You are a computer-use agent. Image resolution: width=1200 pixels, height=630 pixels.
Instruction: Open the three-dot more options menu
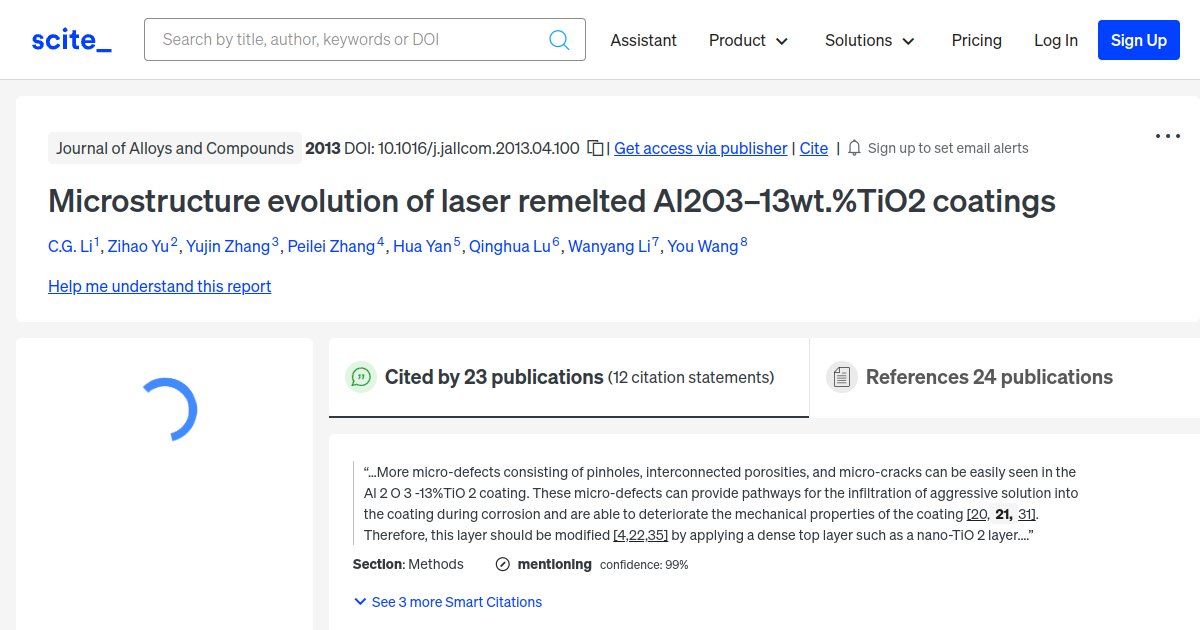[1167, 137]
